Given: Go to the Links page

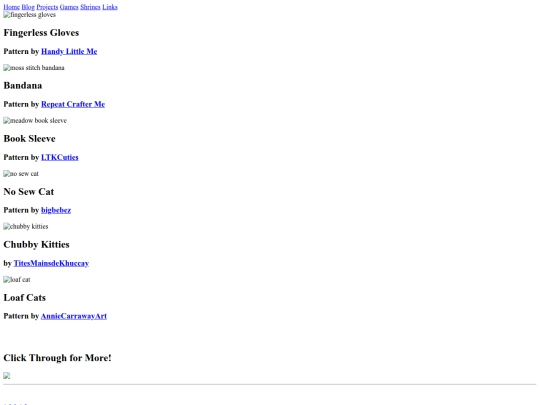Looking at the screenshot, I should [110, 7].
